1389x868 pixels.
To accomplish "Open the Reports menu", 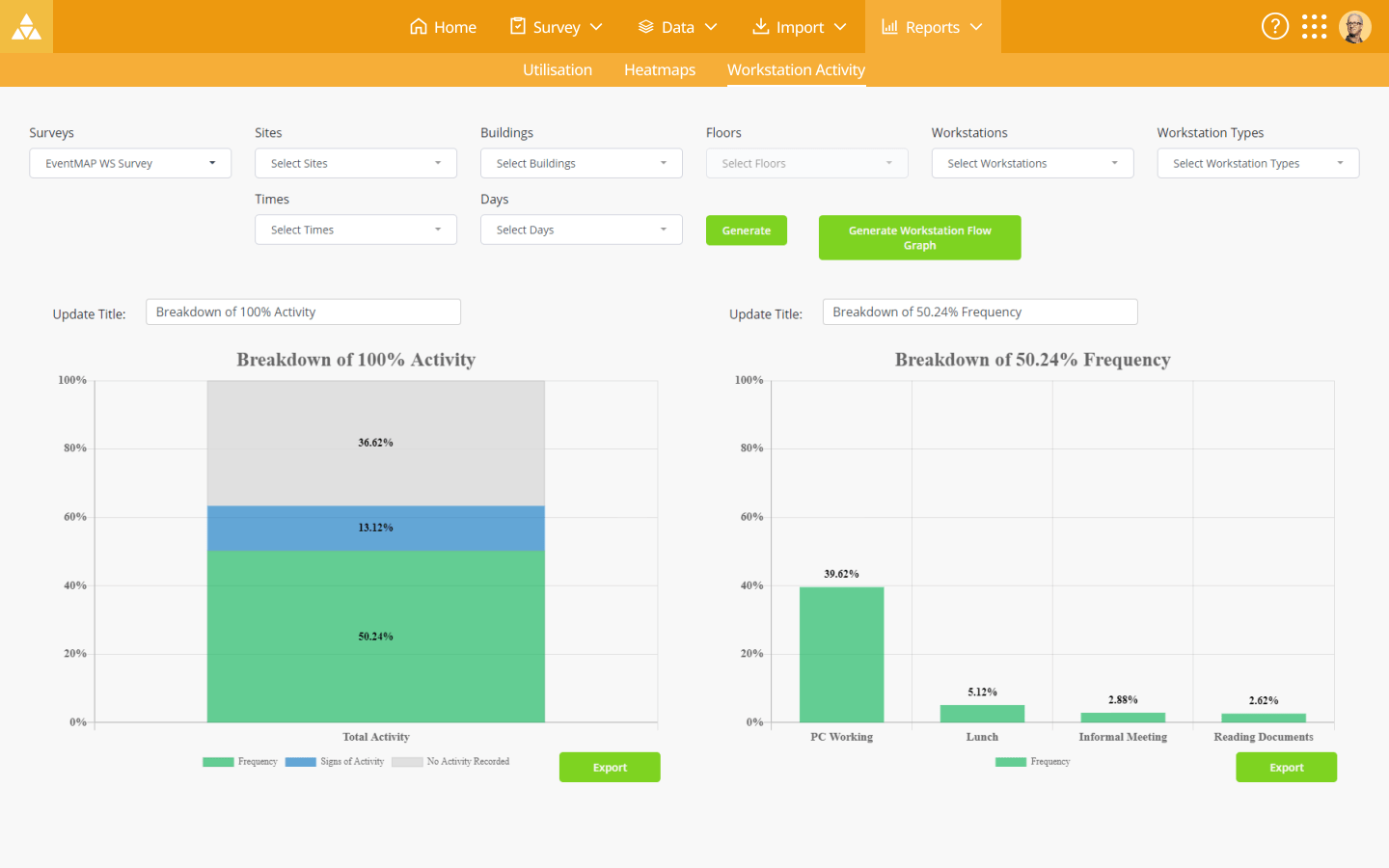I will tap(933, 27).
